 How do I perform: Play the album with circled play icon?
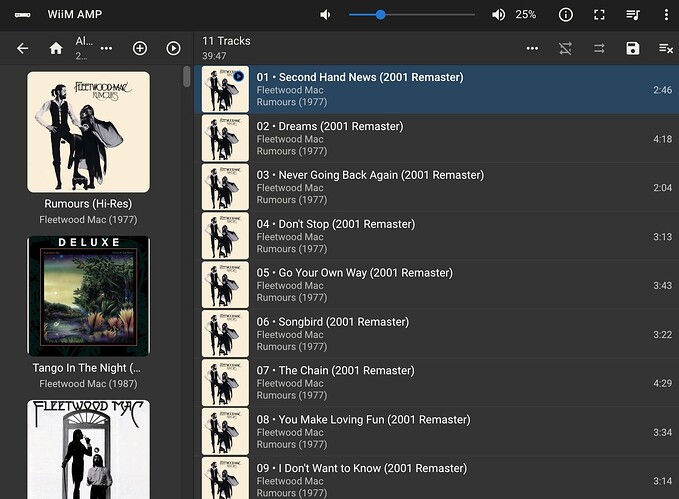click(173, 48)
